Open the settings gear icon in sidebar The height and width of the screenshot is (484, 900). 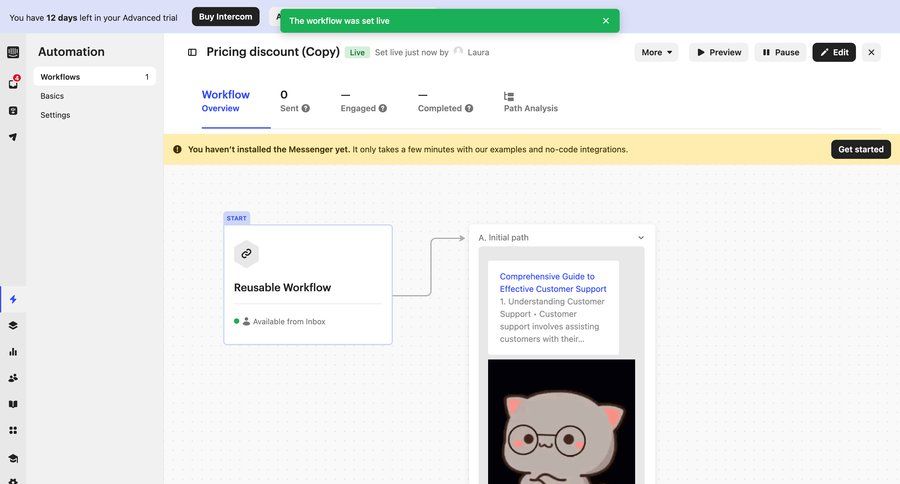click(x=13, y=481)
